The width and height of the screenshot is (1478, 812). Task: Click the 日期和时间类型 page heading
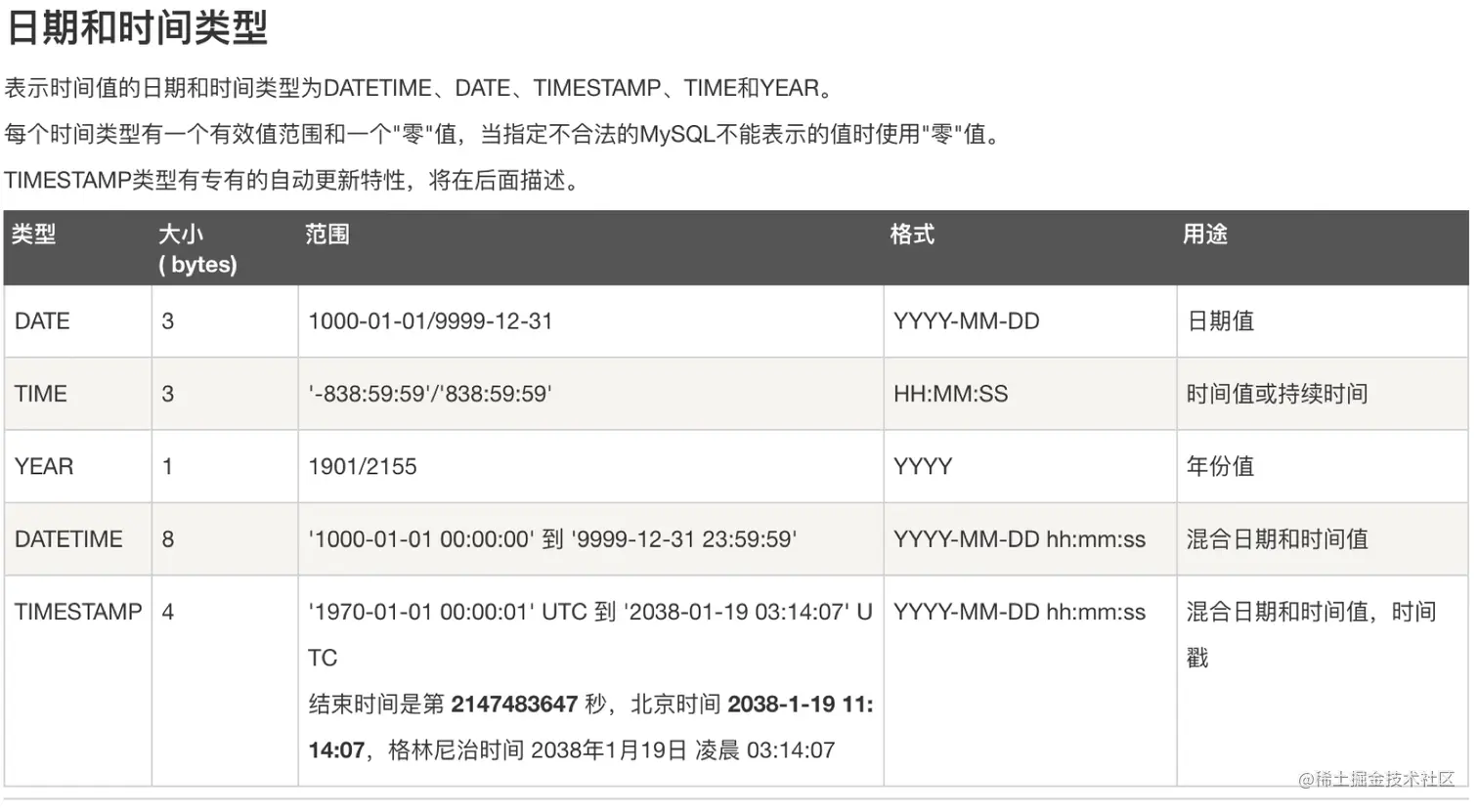click(x=137, y=27)
